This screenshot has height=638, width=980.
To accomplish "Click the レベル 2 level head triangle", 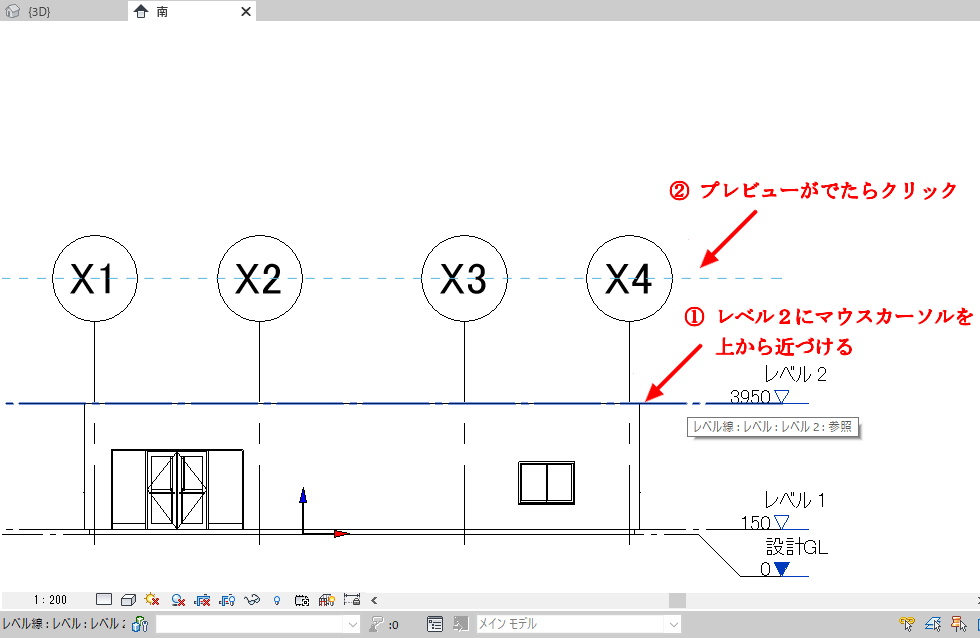I will (782, 396).
